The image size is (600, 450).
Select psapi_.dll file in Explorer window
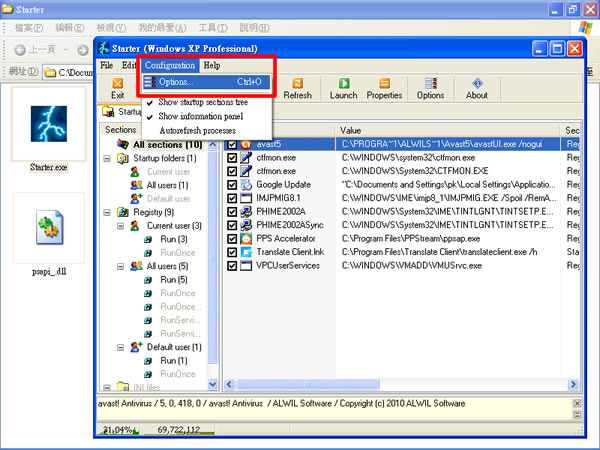(49, 233)
